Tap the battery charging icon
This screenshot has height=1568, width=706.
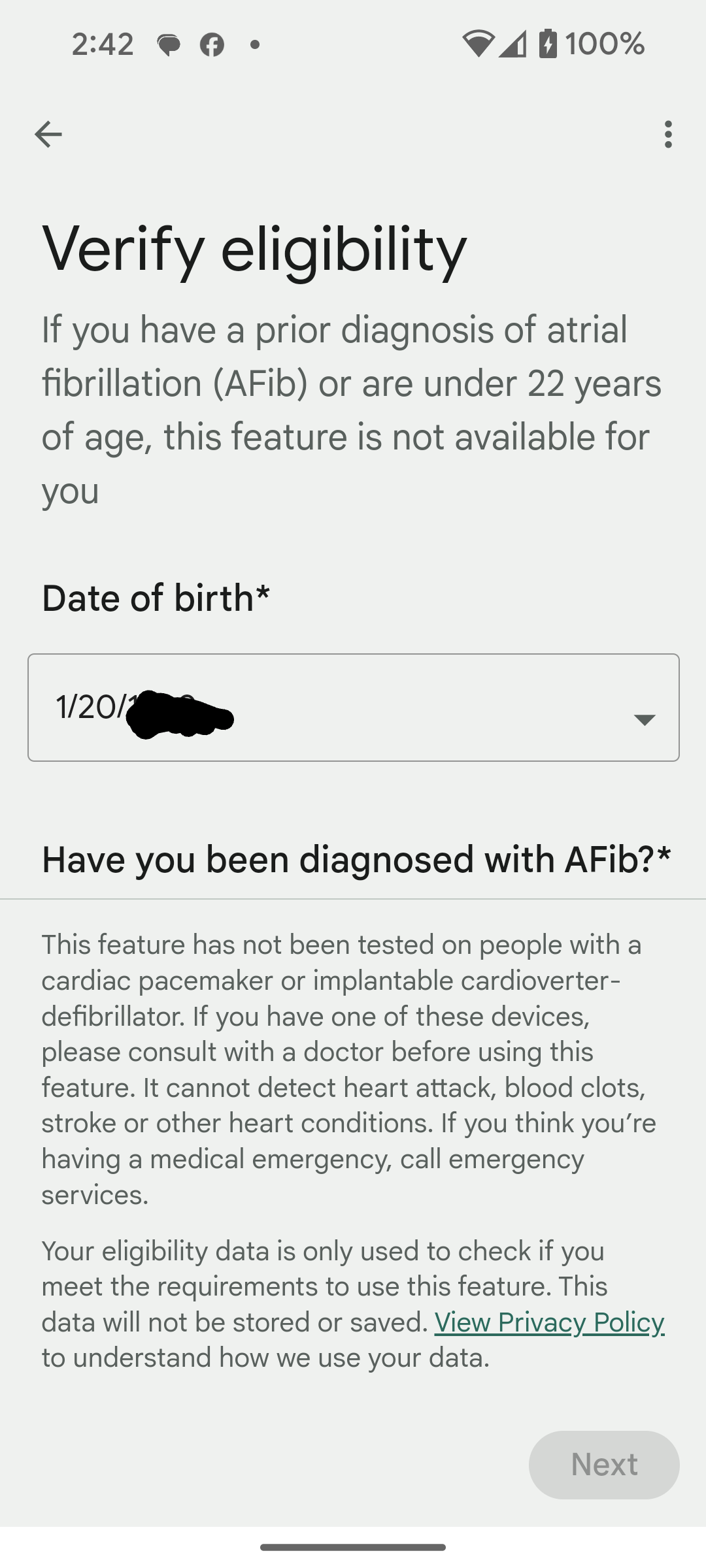pyautogui.click(x=548, y=44)
